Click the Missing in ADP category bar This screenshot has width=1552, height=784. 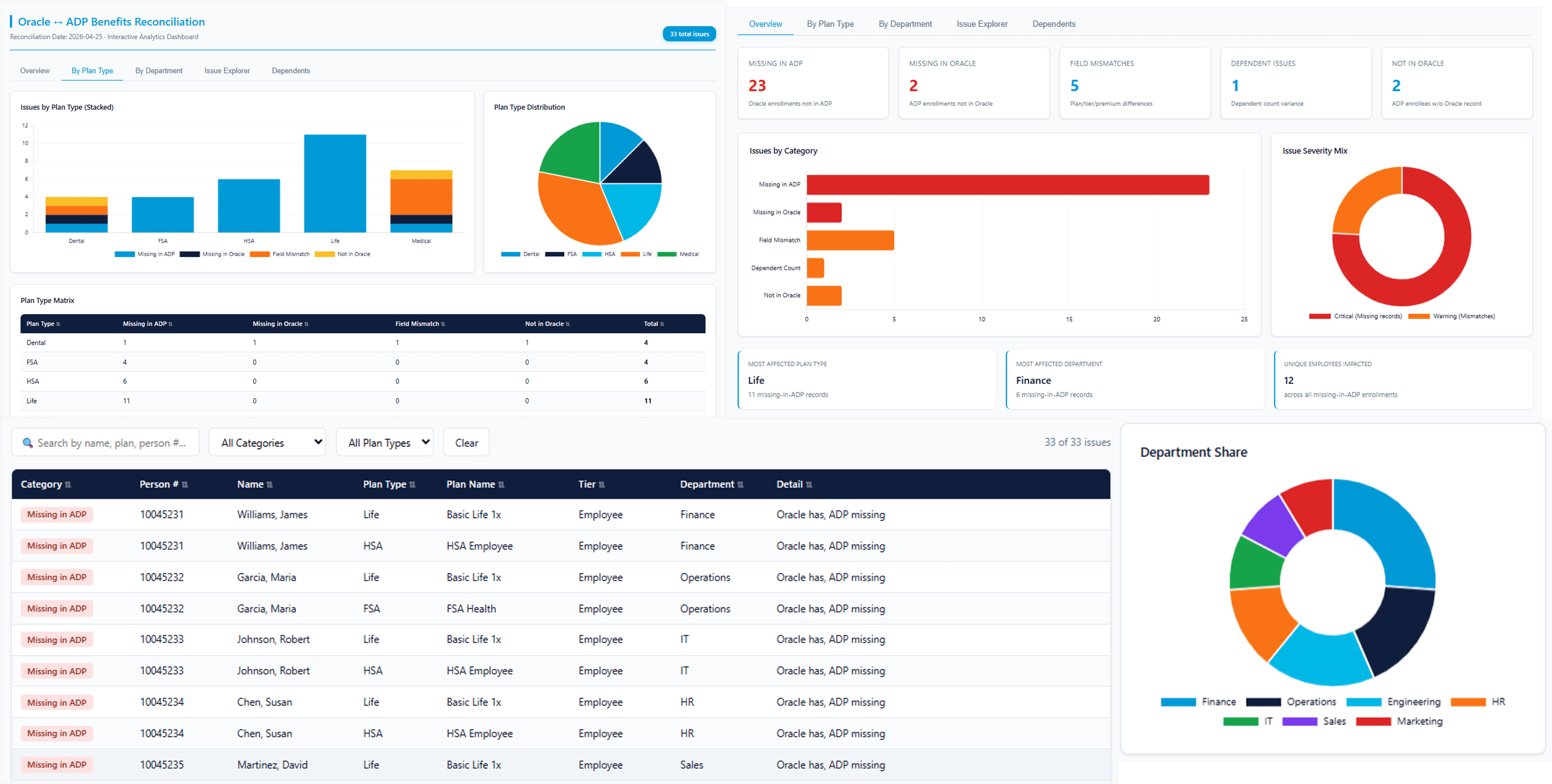tap(1007, 184)
